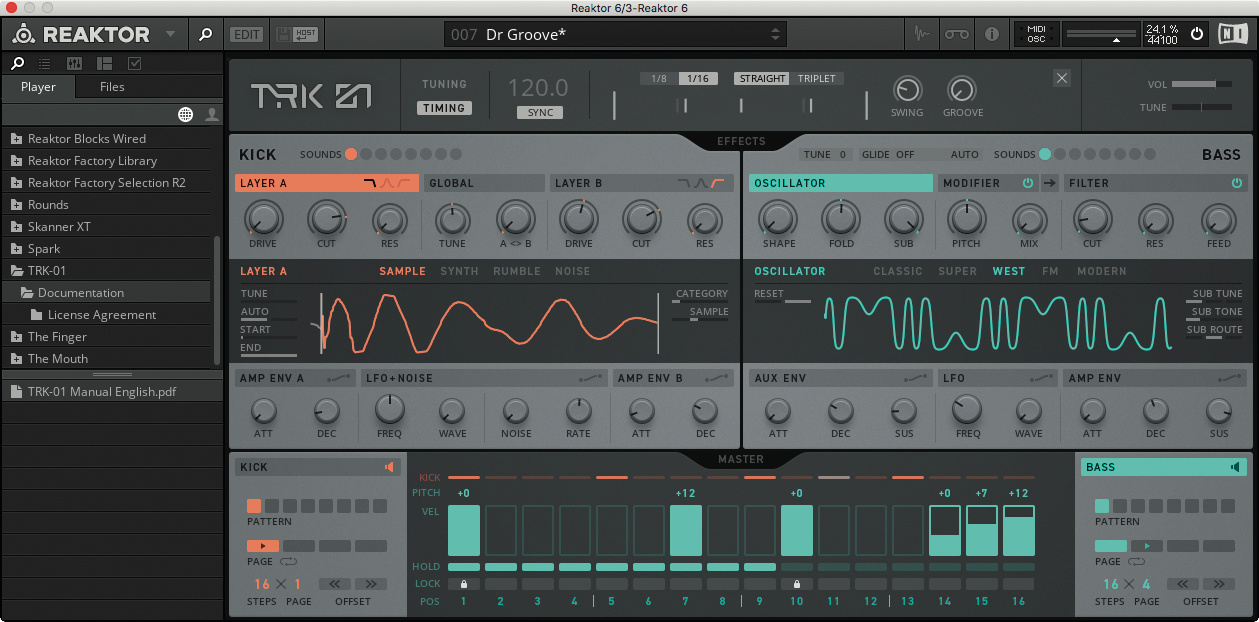Select the TRIPLET timing button
1259x622 pixels.
click(816, 79)
